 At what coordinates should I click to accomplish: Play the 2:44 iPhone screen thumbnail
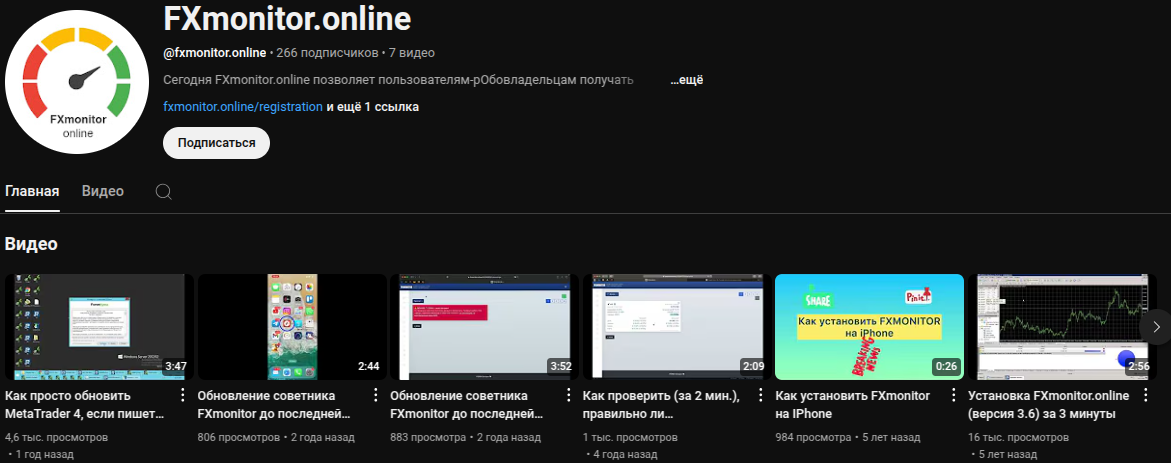292,327
